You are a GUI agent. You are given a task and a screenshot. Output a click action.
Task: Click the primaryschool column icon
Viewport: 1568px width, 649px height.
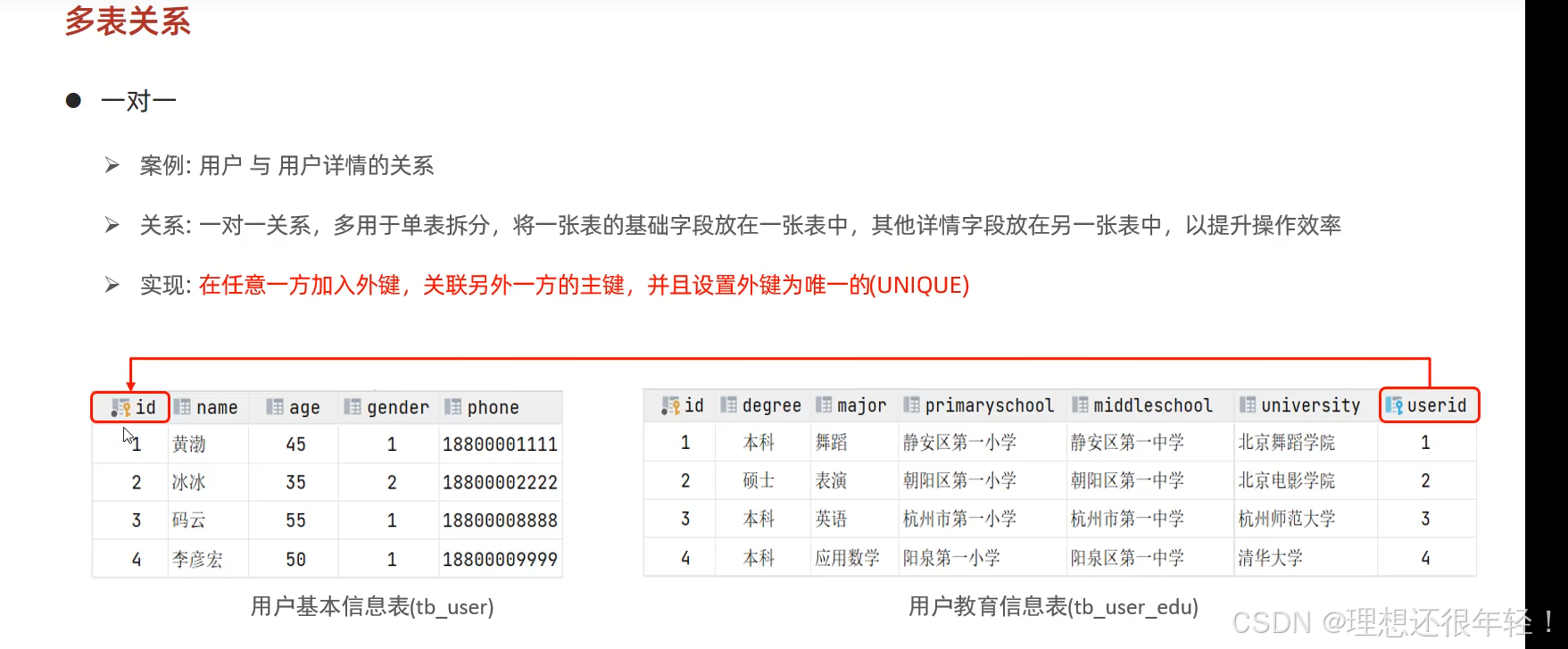point(911,405)
